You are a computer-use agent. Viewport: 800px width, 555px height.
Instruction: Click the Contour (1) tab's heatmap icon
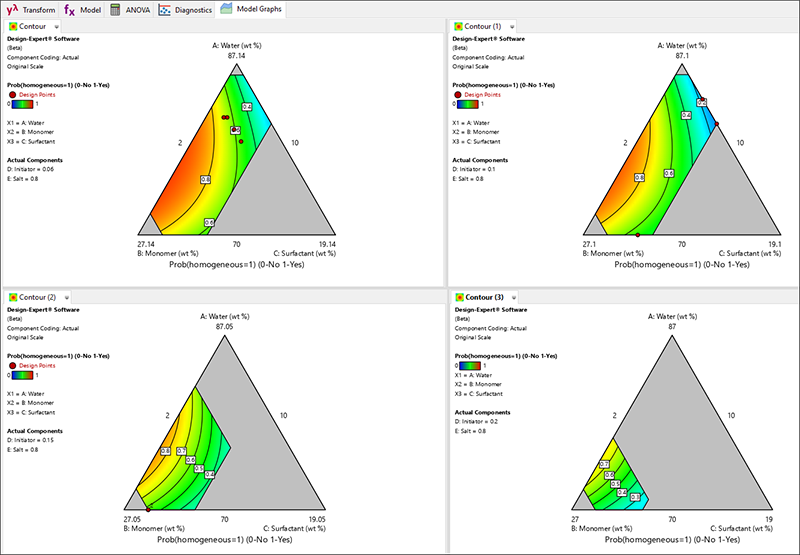tap(459, 27)
